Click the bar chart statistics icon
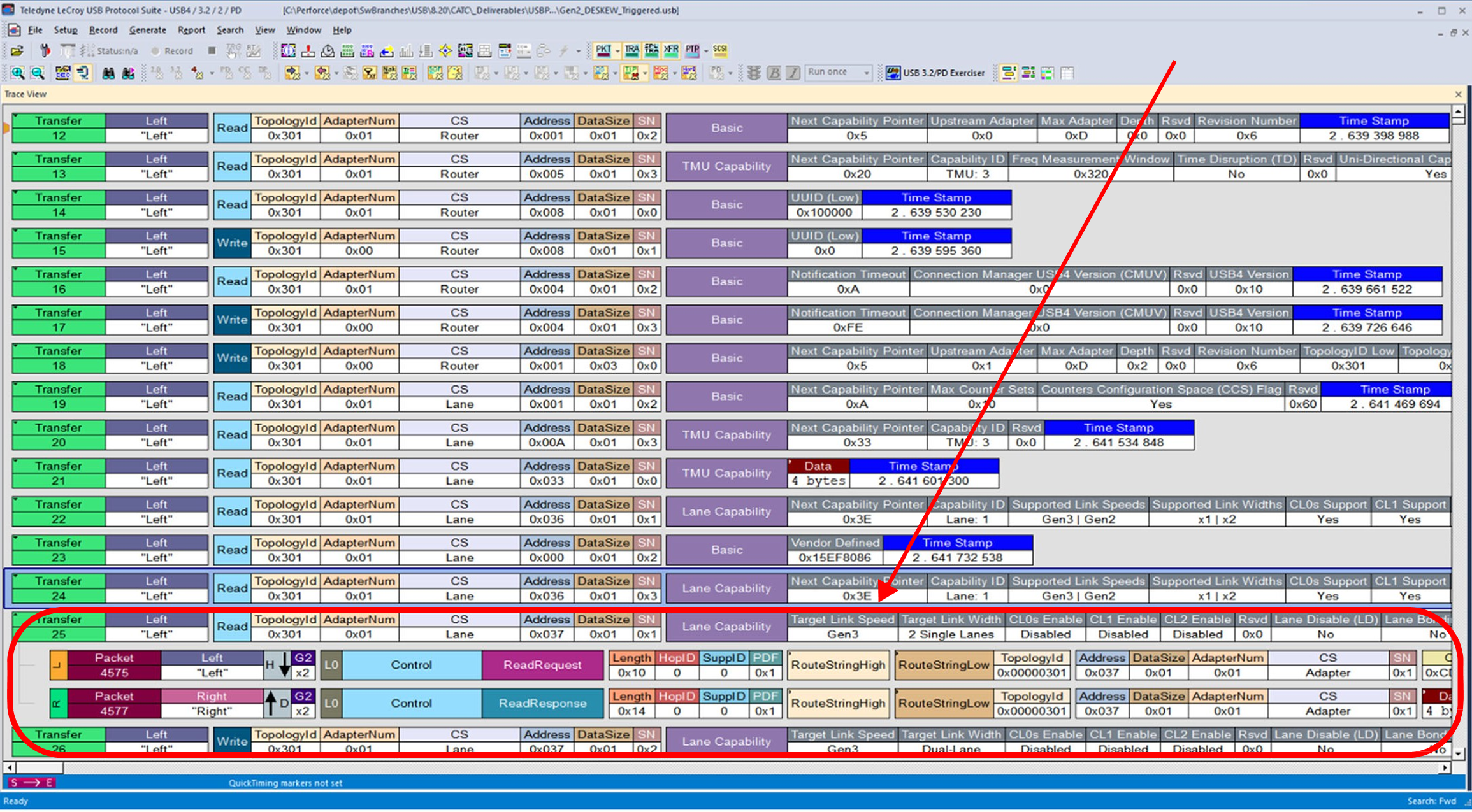Screen dimensions: 1472x812 point(406,51)
